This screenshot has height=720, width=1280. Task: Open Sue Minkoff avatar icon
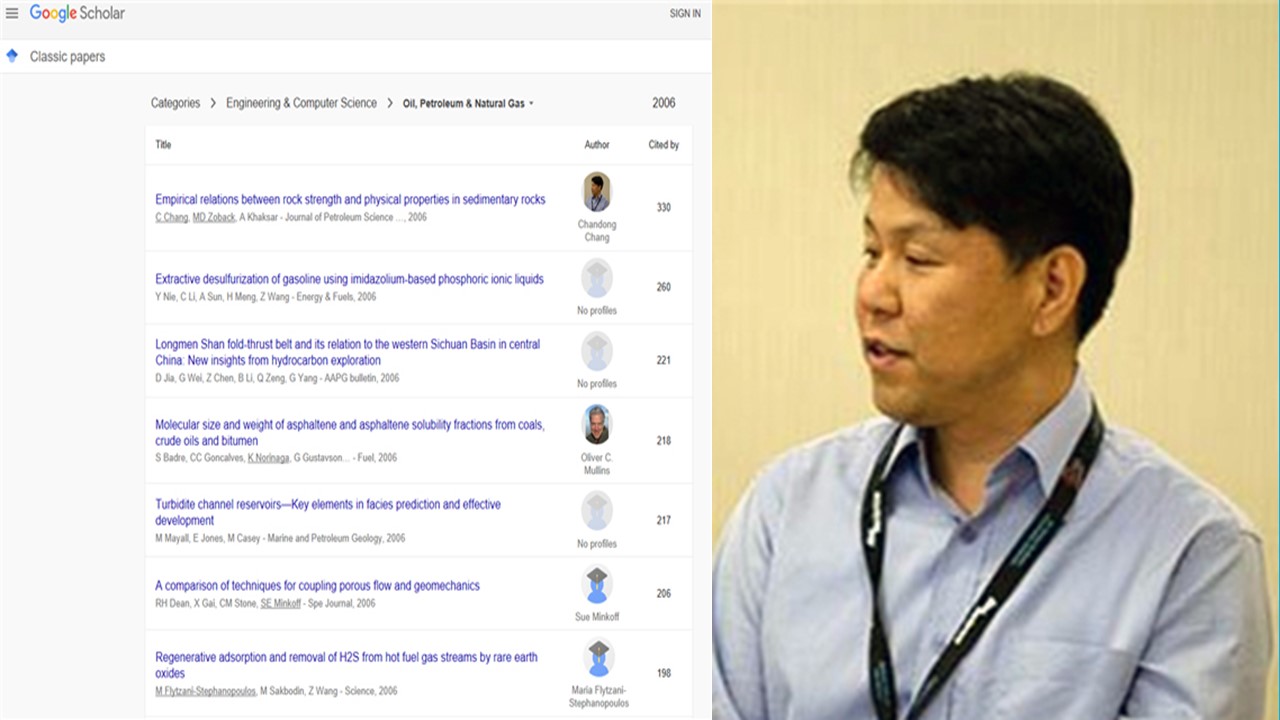[x=597, y=584]
